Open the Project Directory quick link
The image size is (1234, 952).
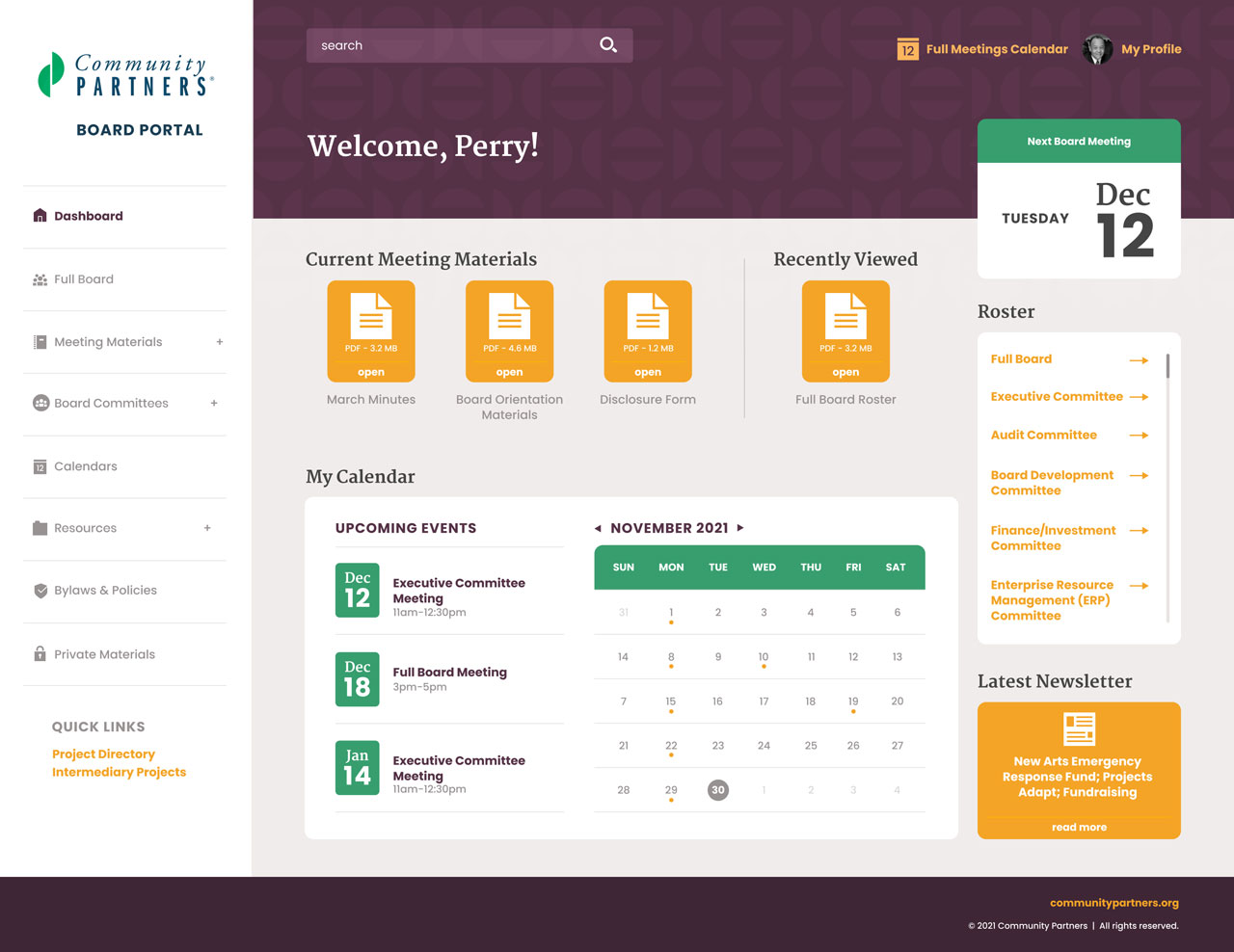coord(103,754)
